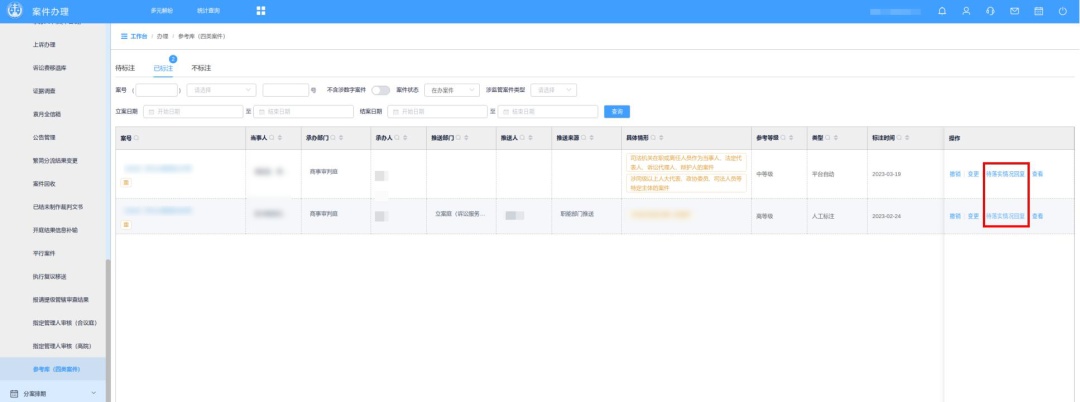
Task: Click the customer service headset icon
Action: click(x=990, y=11)
